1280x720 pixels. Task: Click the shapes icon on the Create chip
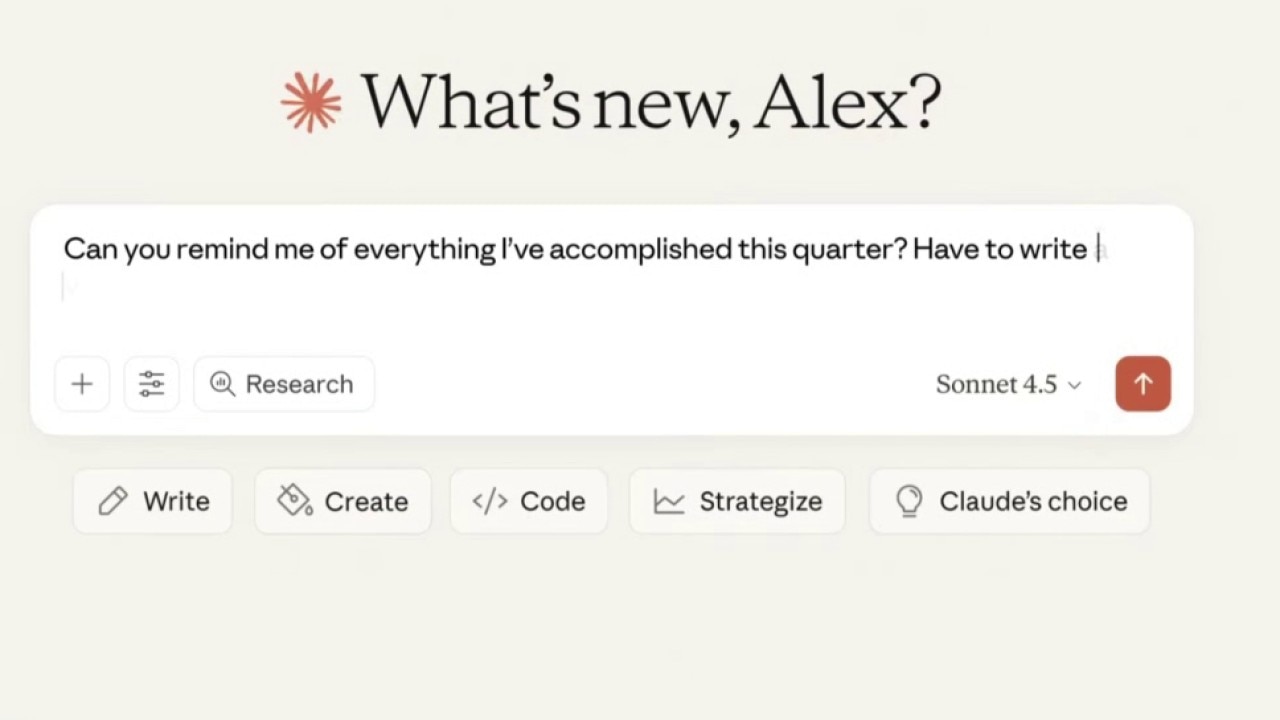(294, 501)
